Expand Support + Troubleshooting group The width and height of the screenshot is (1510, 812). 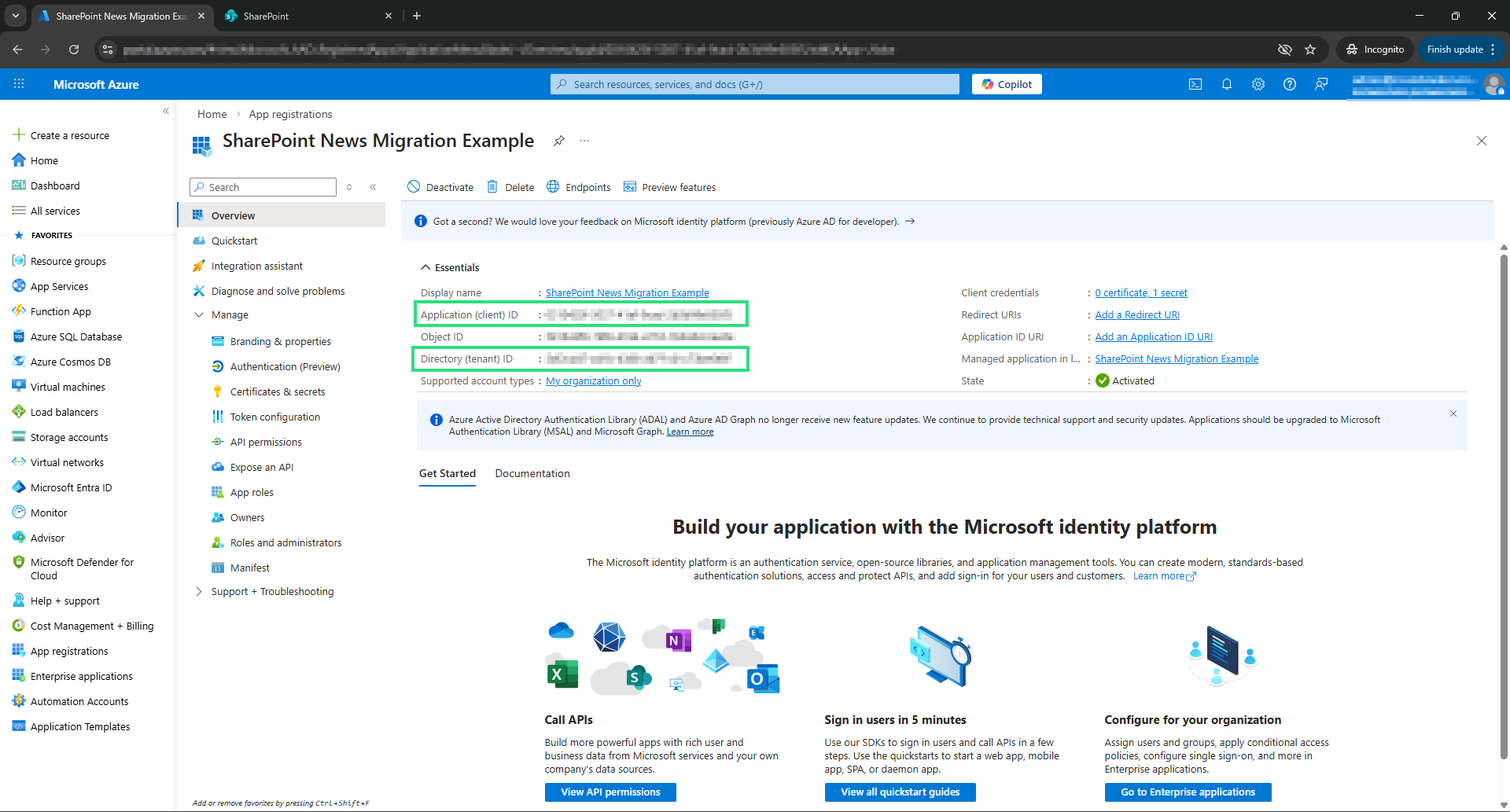[x=199, y=591]
